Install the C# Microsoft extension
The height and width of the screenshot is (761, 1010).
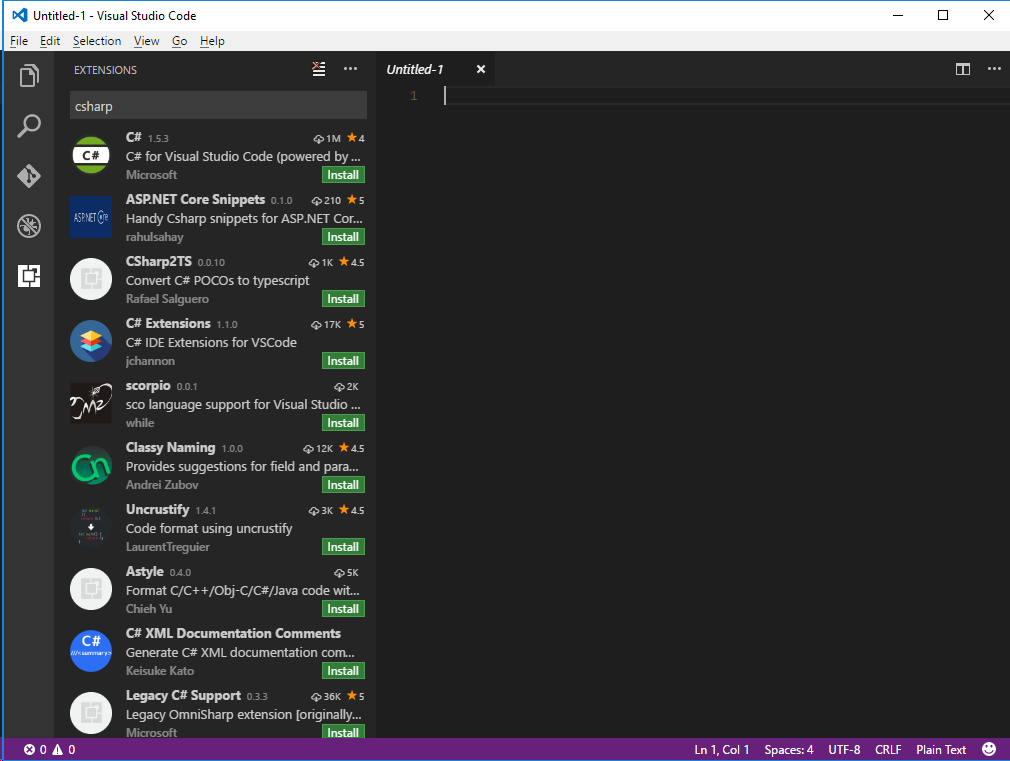coord(343,175)
